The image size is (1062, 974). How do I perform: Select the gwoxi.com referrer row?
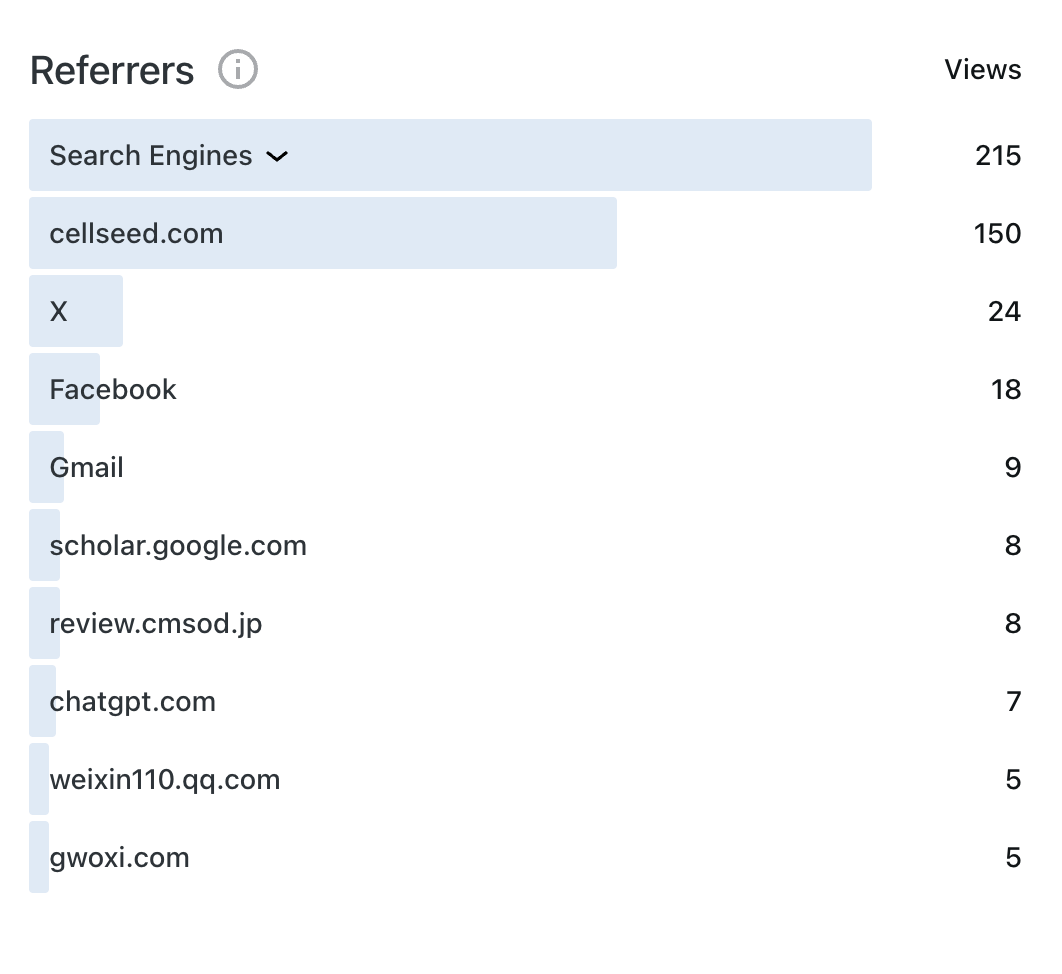[120, 858]
